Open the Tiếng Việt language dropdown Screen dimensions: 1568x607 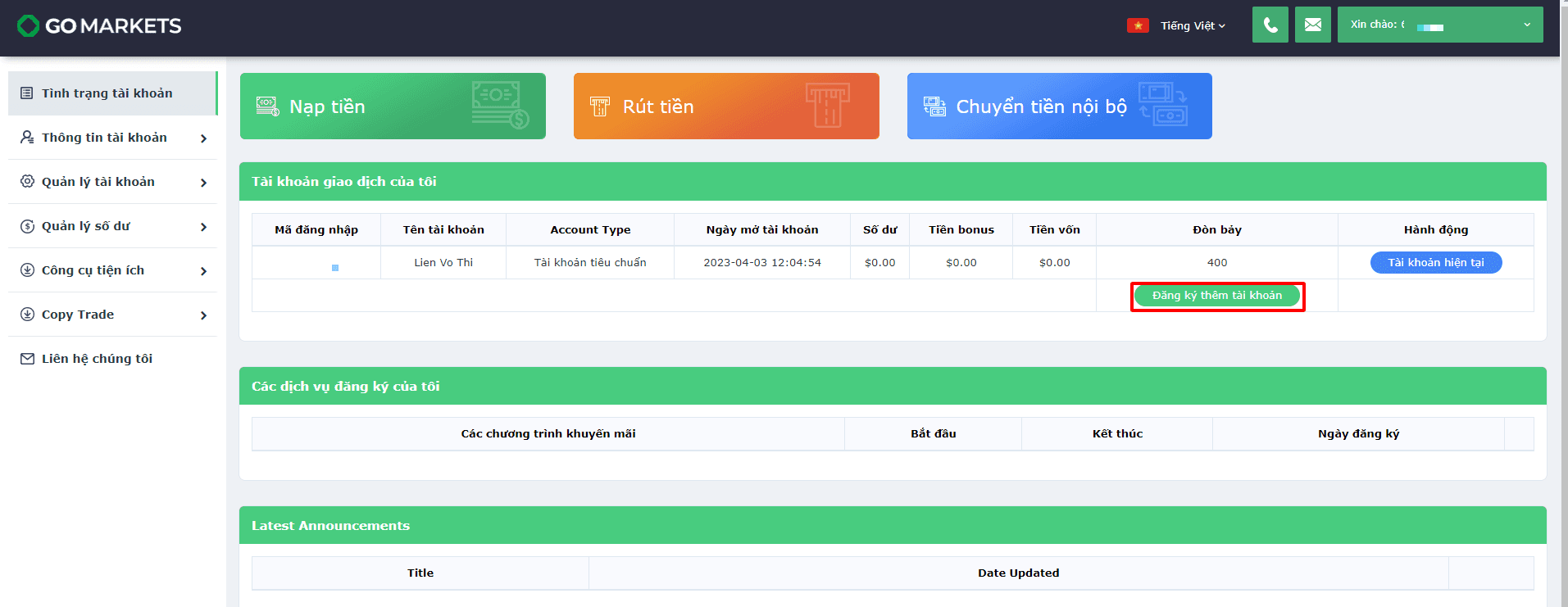1193,25
